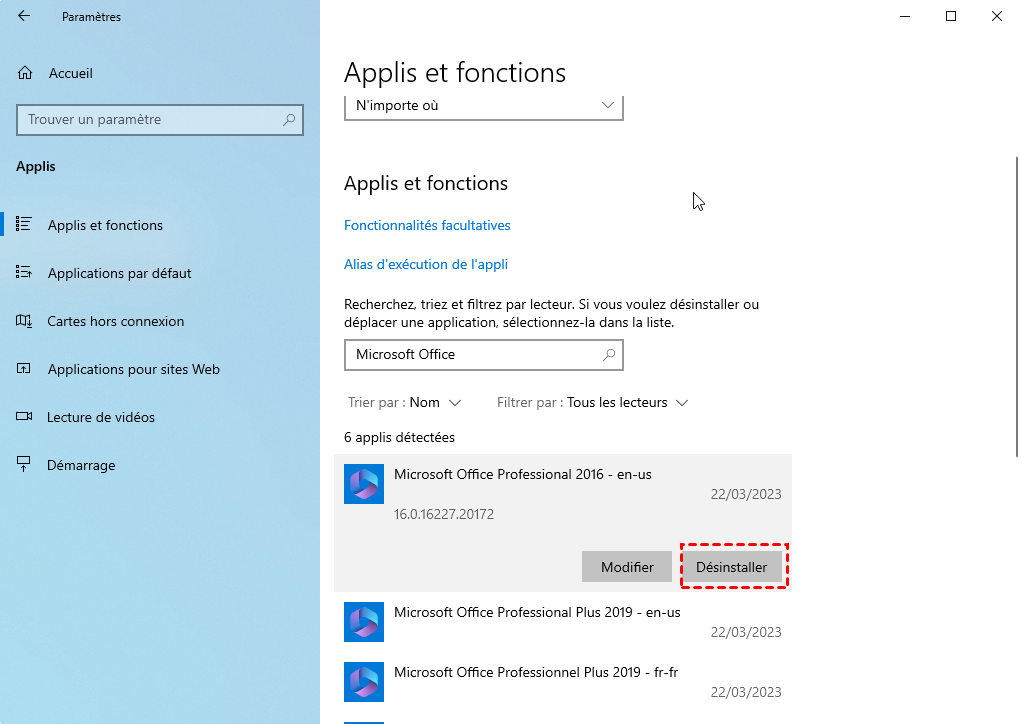Click the back arrow in Paramètres

(24, 16)
